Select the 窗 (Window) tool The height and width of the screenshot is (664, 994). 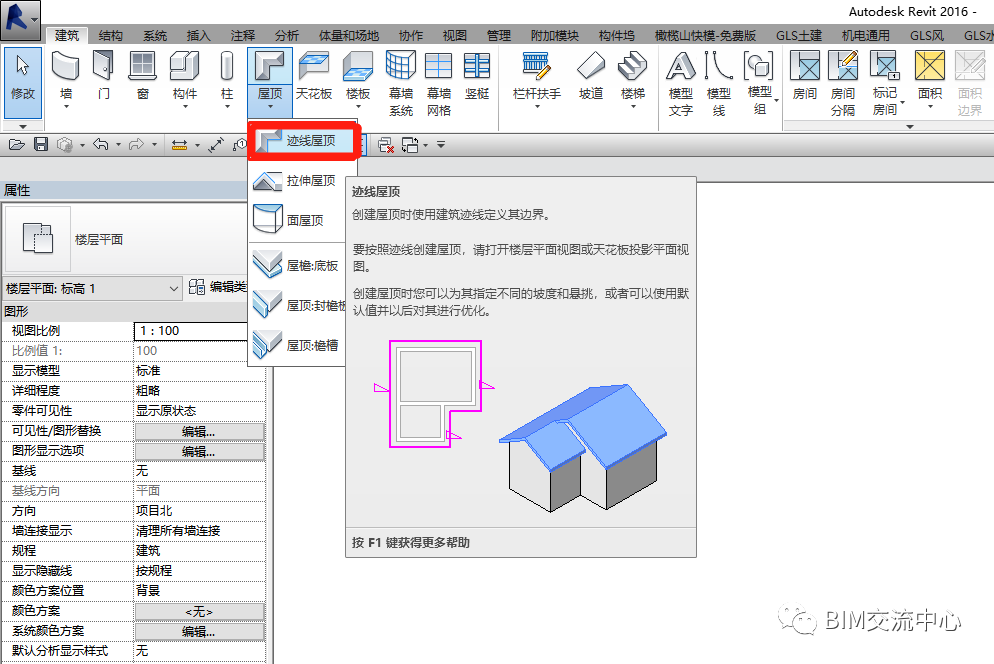143,76
